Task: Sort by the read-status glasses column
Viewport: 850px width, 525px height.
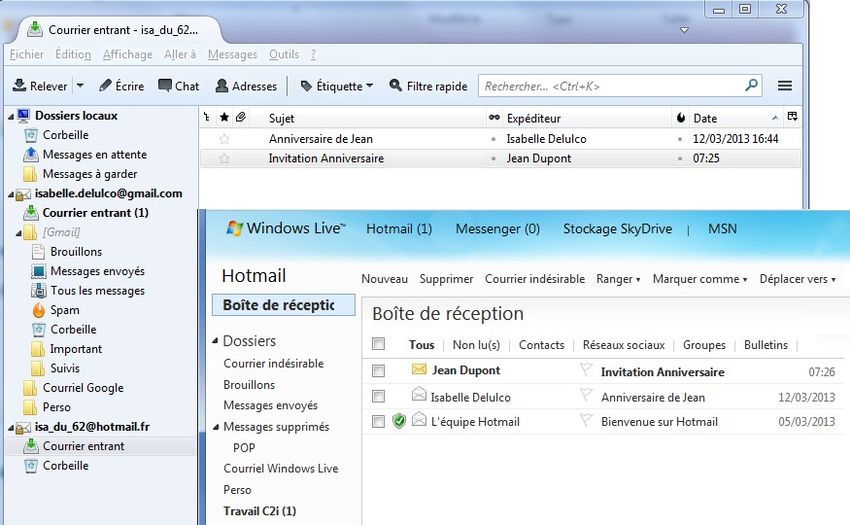Action: coord(494,117)
